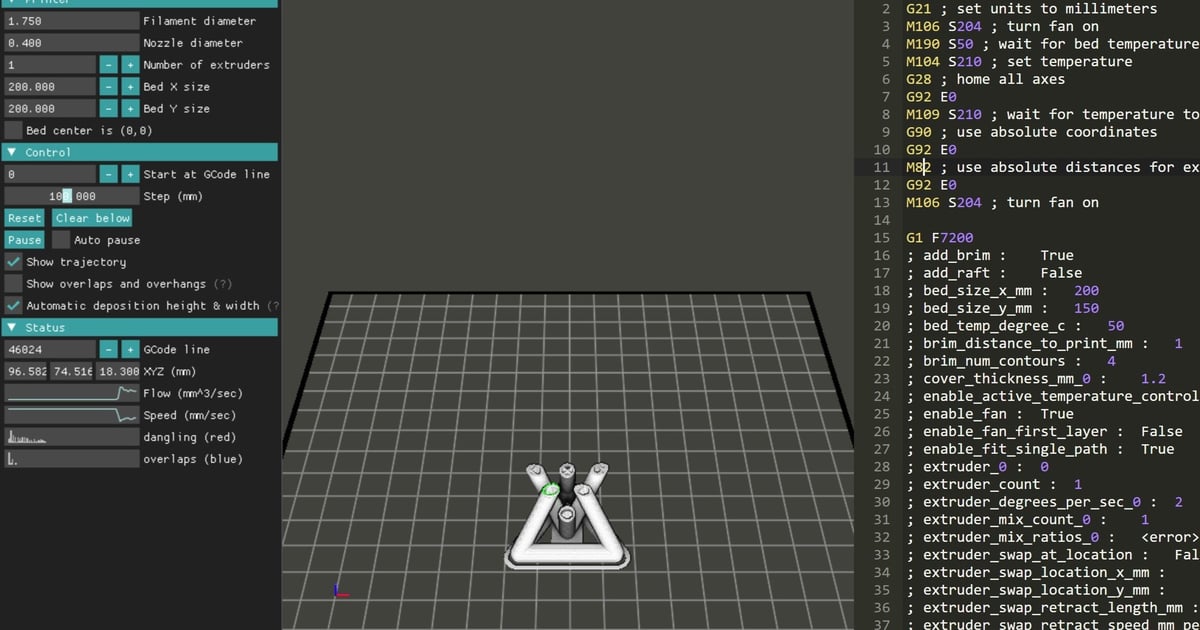Decrease the number of extruders with minus
This screenshot has height=630, width=1200.
(x=109, y=65)
